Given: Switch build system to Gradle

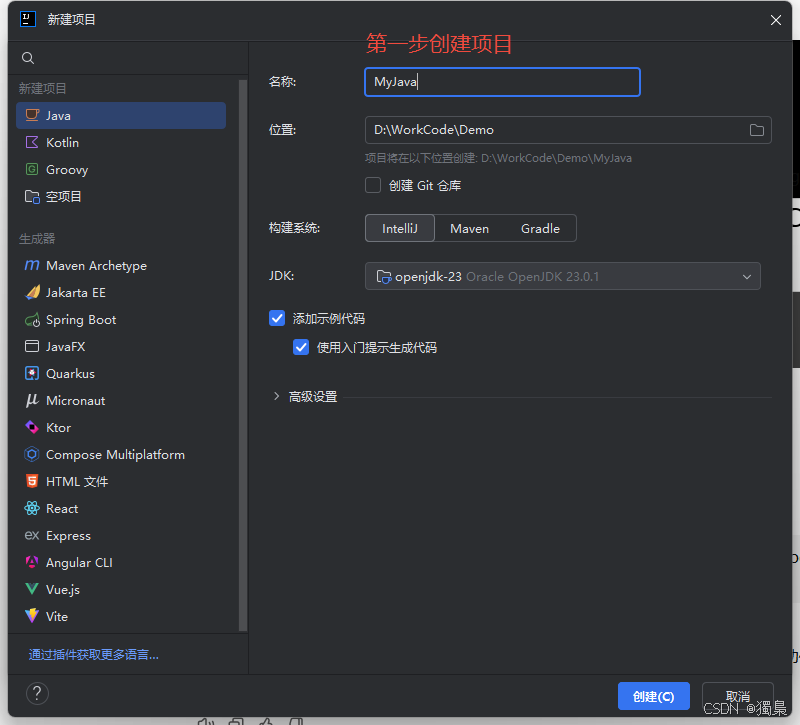Looking at the screenshot, I should point(540,228).
